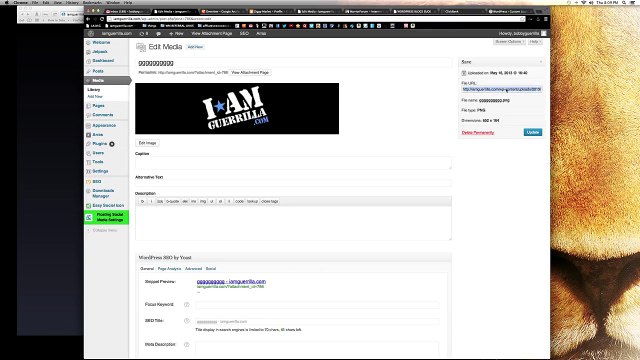Open the updates icon in the admin bar

pyautogui.click(x=144, y=33)
